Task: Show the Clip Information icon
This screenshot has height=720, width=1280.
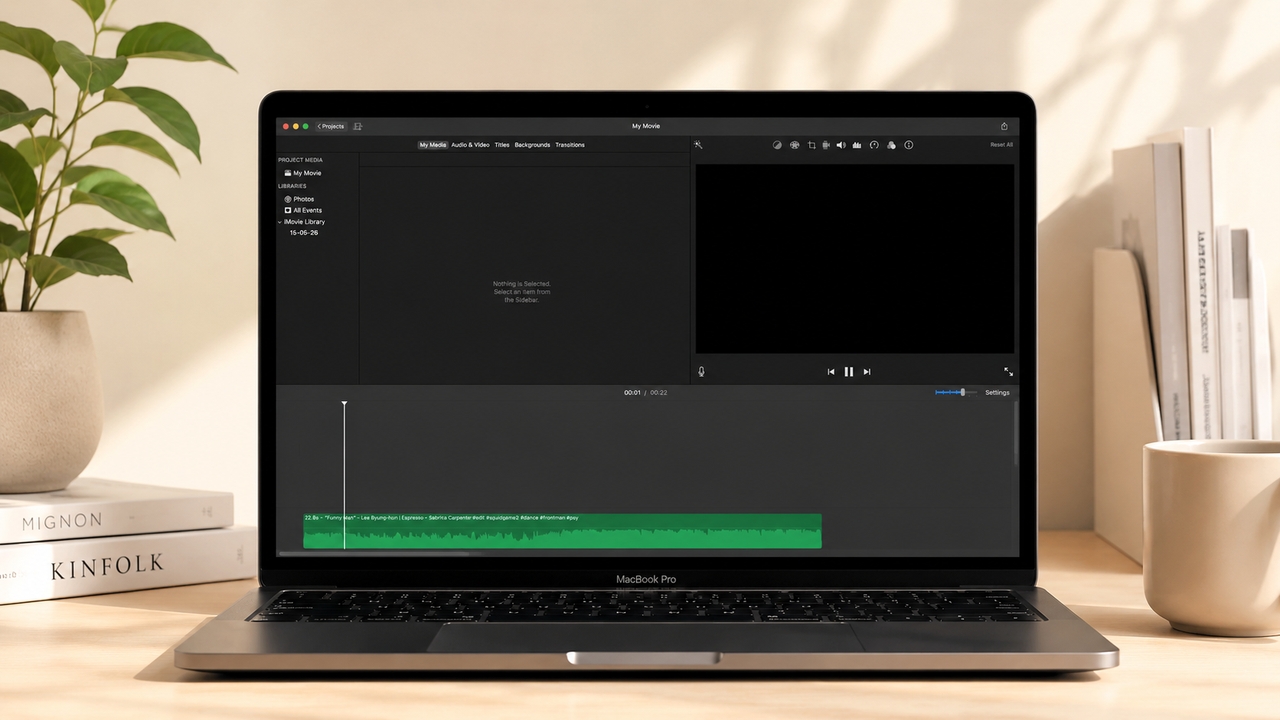Action: tap(908, 145)
